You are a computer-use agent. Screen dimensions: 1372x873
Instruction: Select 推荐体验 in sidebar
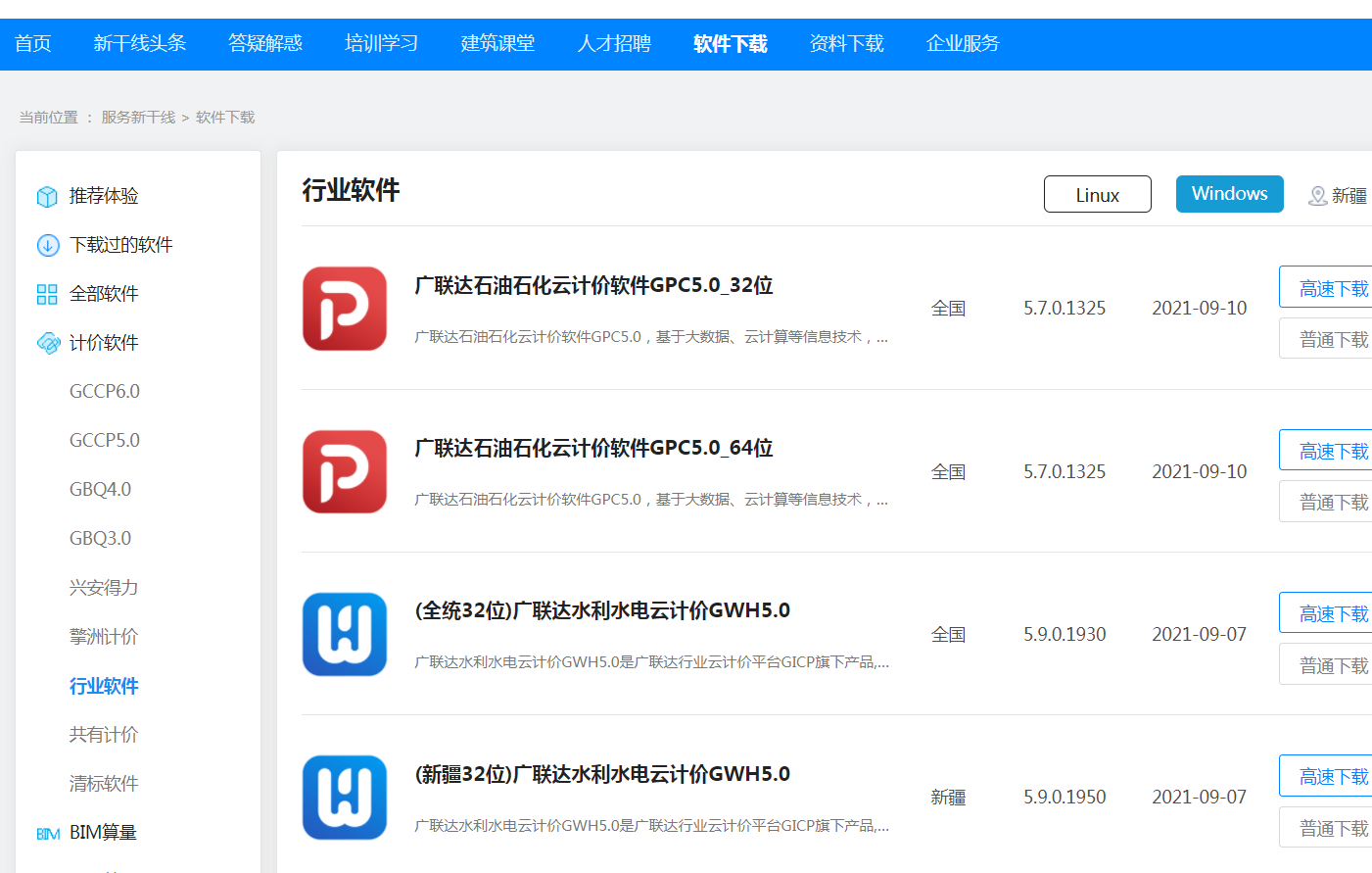tap(104, 196)
